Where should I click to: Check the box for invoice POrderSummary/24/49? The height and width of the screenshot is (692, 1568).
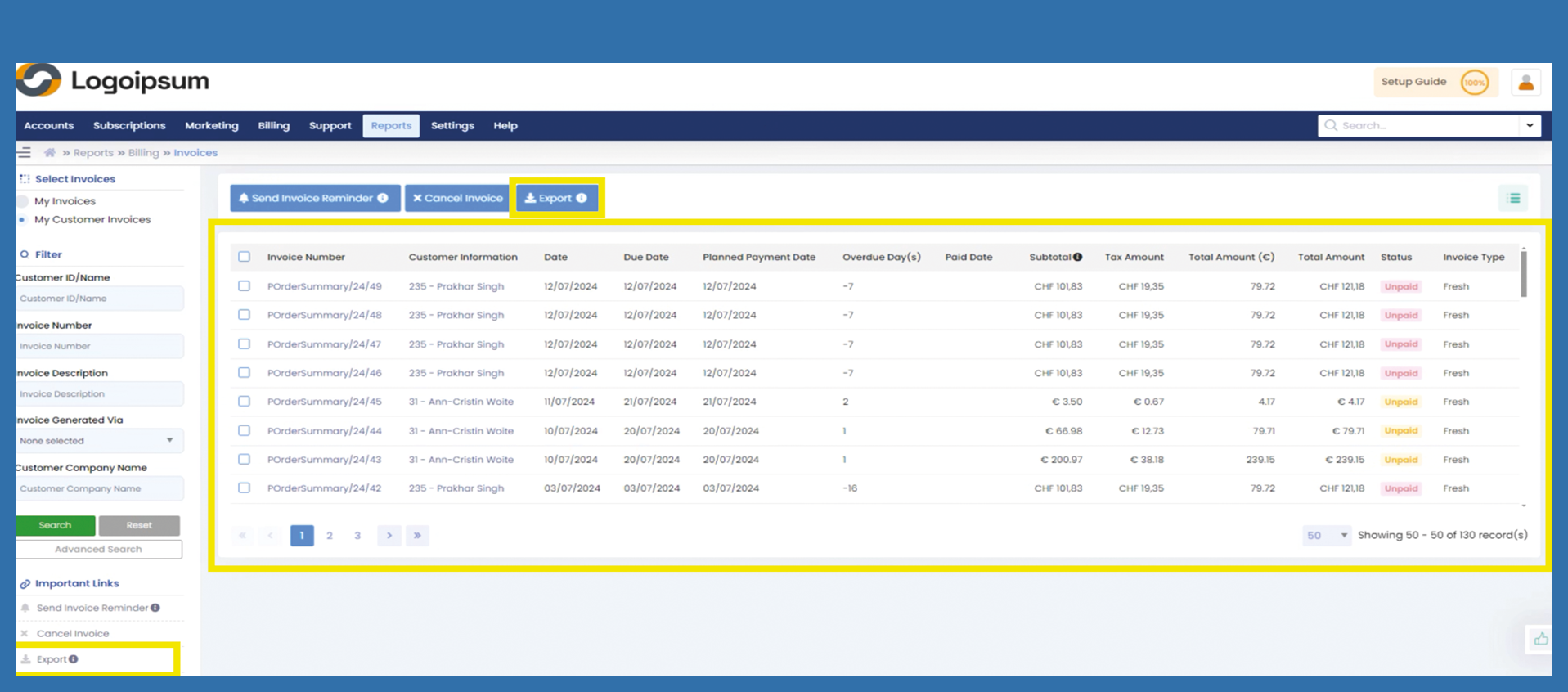click(x=244, y=286)
